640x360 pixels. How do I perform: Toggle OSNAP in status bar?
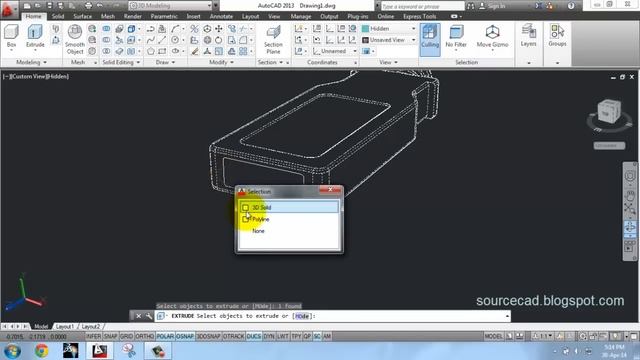[x=185, y=336]
